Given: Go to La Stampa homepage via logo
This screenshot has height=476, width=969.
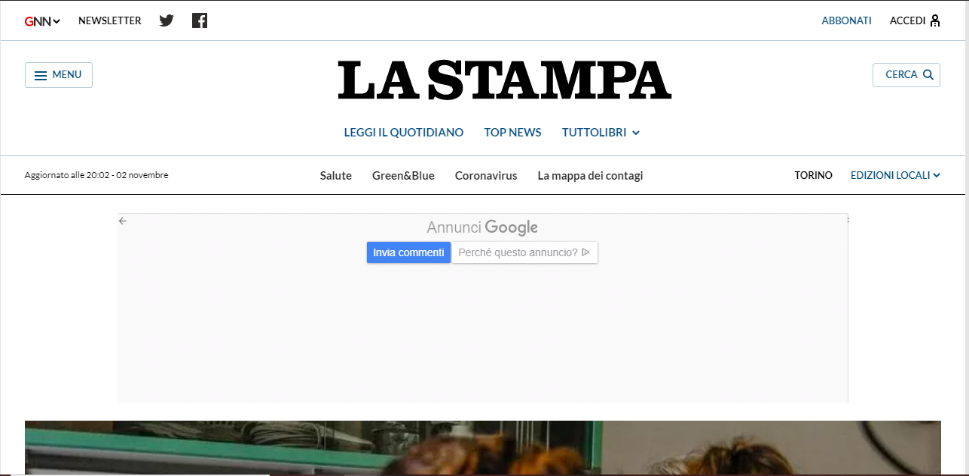Looking at the screenshot, I should click(504, 80).
